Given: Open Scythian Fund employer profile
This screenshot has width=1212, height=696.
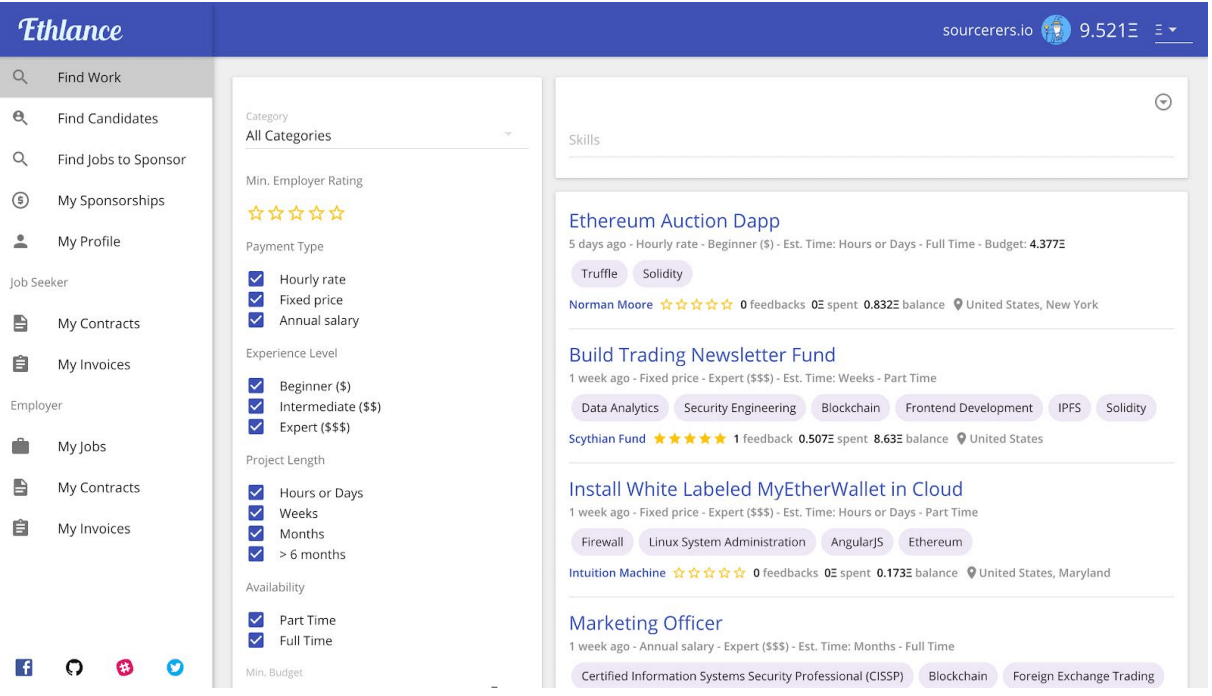Looking at the screenshot, I should (607, 439).
